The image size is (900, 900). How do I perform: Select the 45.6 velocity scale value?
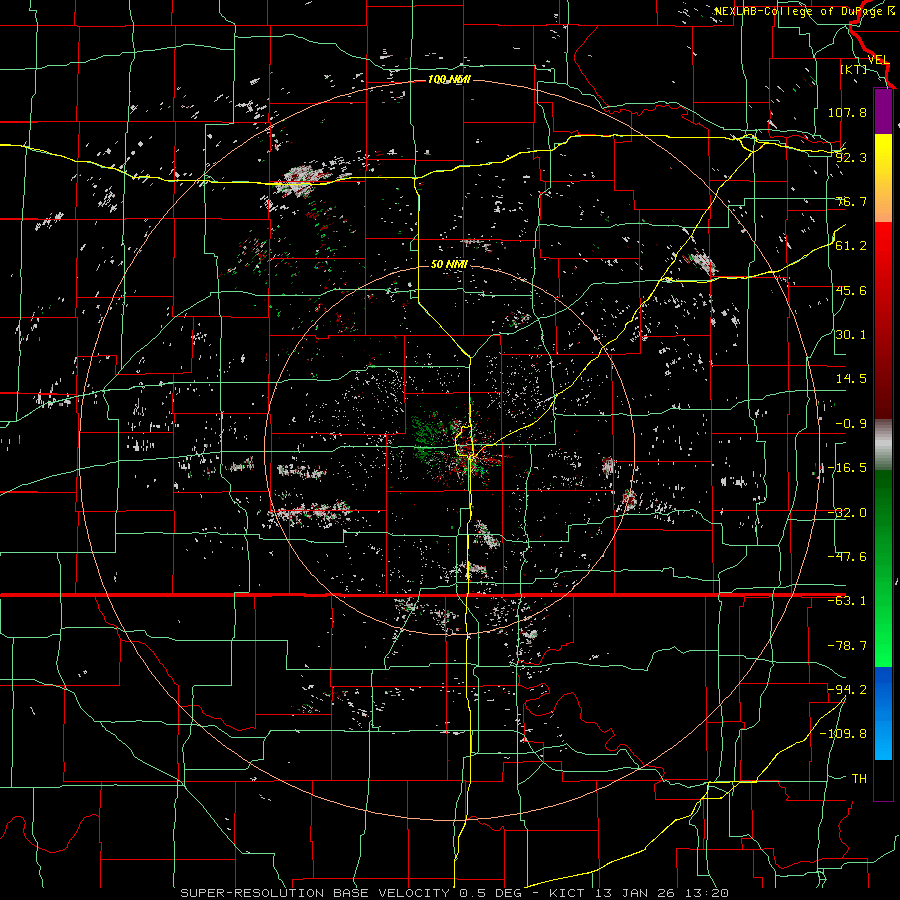tap(851, 290)
